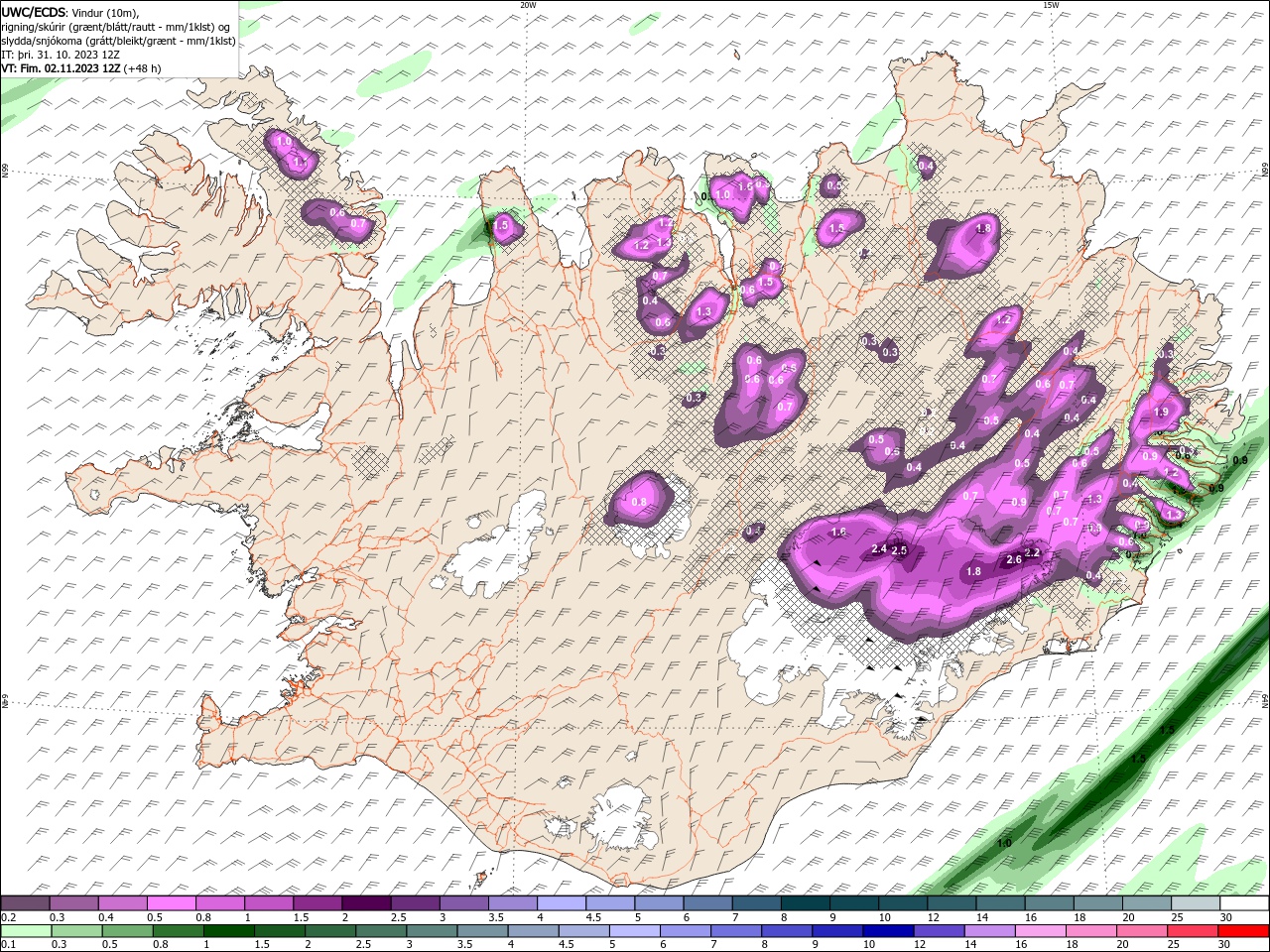Image resolution: width=1270 pixels, height=952 pixels.
Task: Click the 12 label in upper legend row
Action: [934, 918]
